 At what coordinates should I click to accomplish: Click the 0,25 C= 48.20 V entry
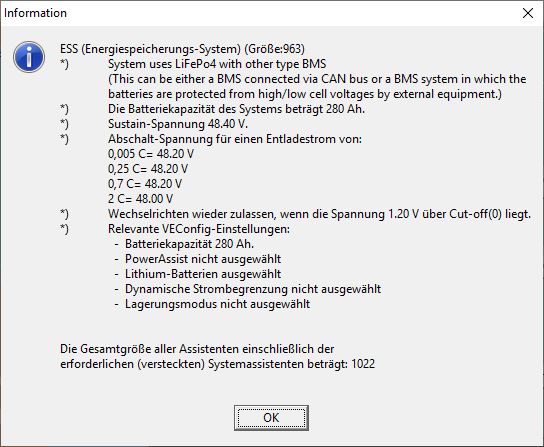pos(148,169)
